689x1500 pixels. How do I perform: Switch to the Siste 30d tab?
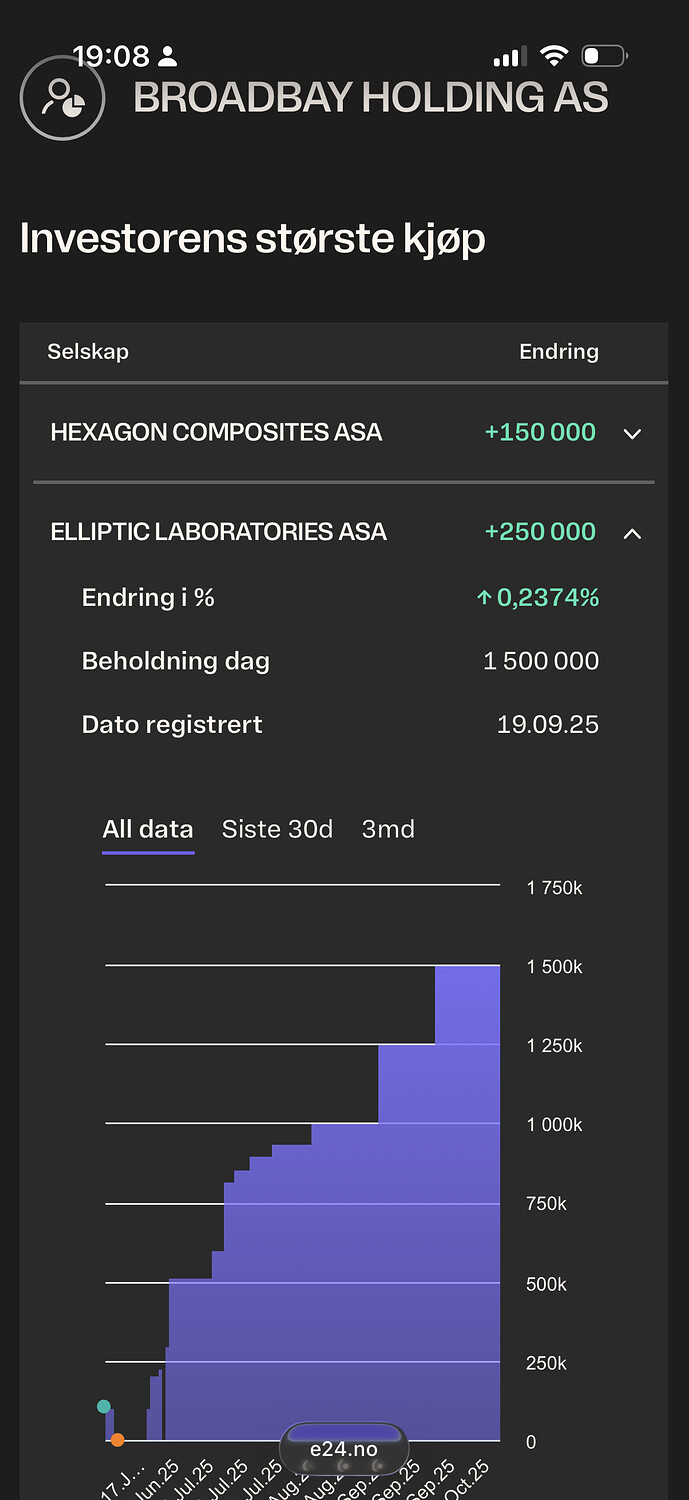[x=277, y=829]
